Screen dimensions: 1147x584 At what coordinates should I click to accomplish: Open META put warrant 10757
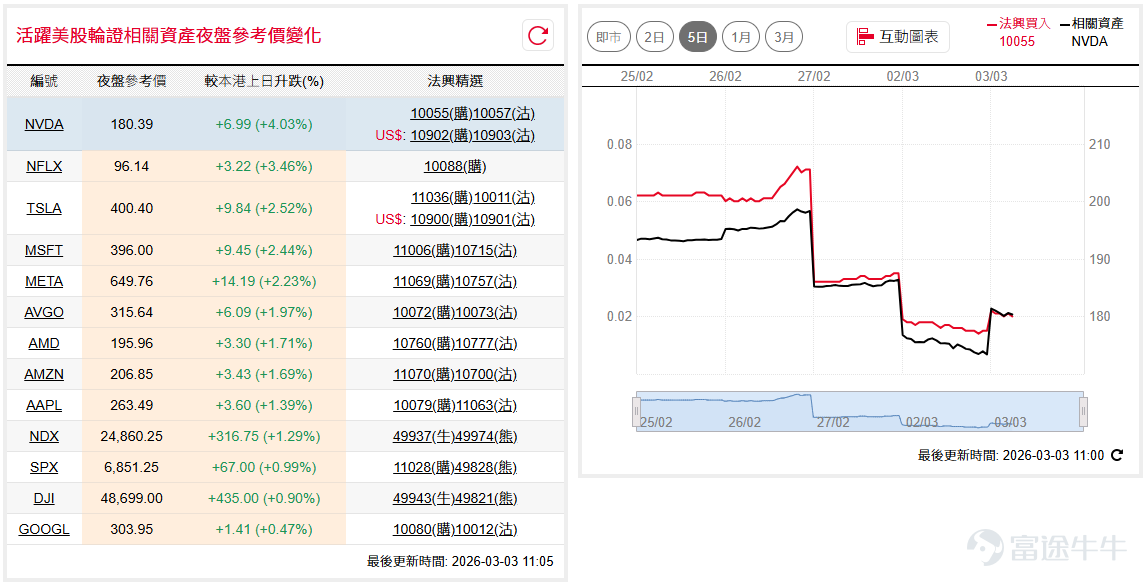point(486,281)
